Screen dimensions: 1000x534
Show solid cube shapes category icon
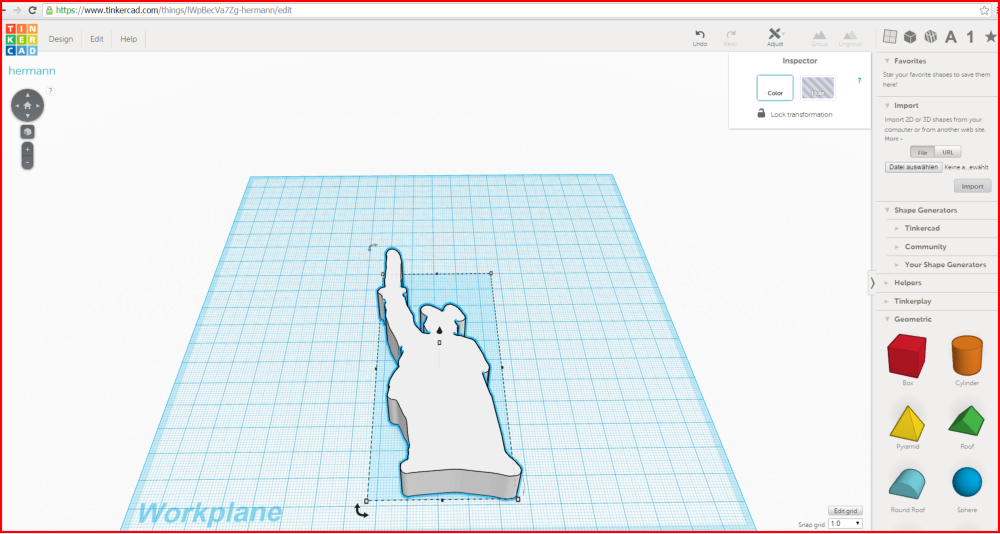910,37
